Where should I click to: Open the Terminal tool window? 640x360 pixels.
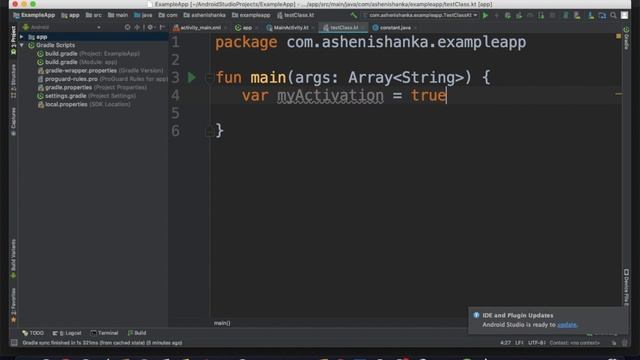point(104,333)
